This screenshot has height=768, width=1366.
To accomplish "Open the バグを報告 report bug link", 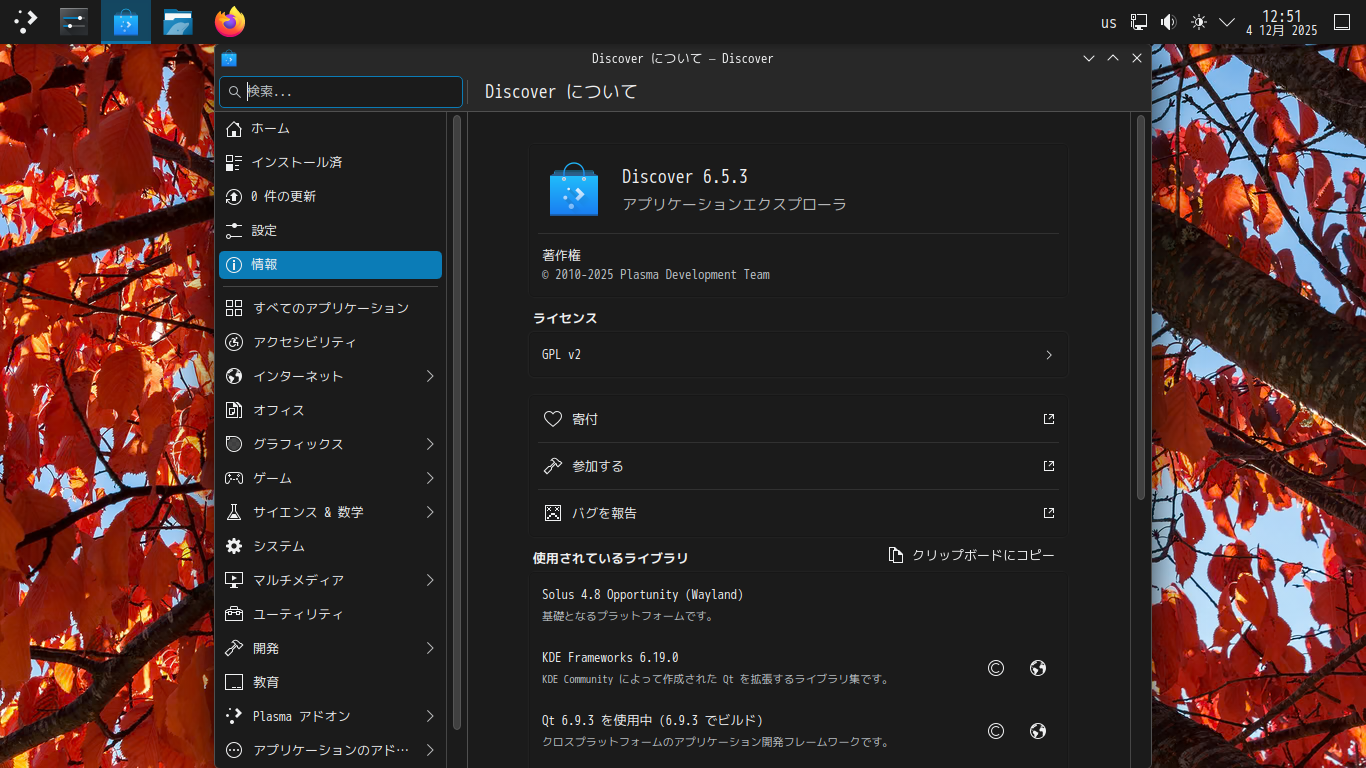I will coord(798,513).
